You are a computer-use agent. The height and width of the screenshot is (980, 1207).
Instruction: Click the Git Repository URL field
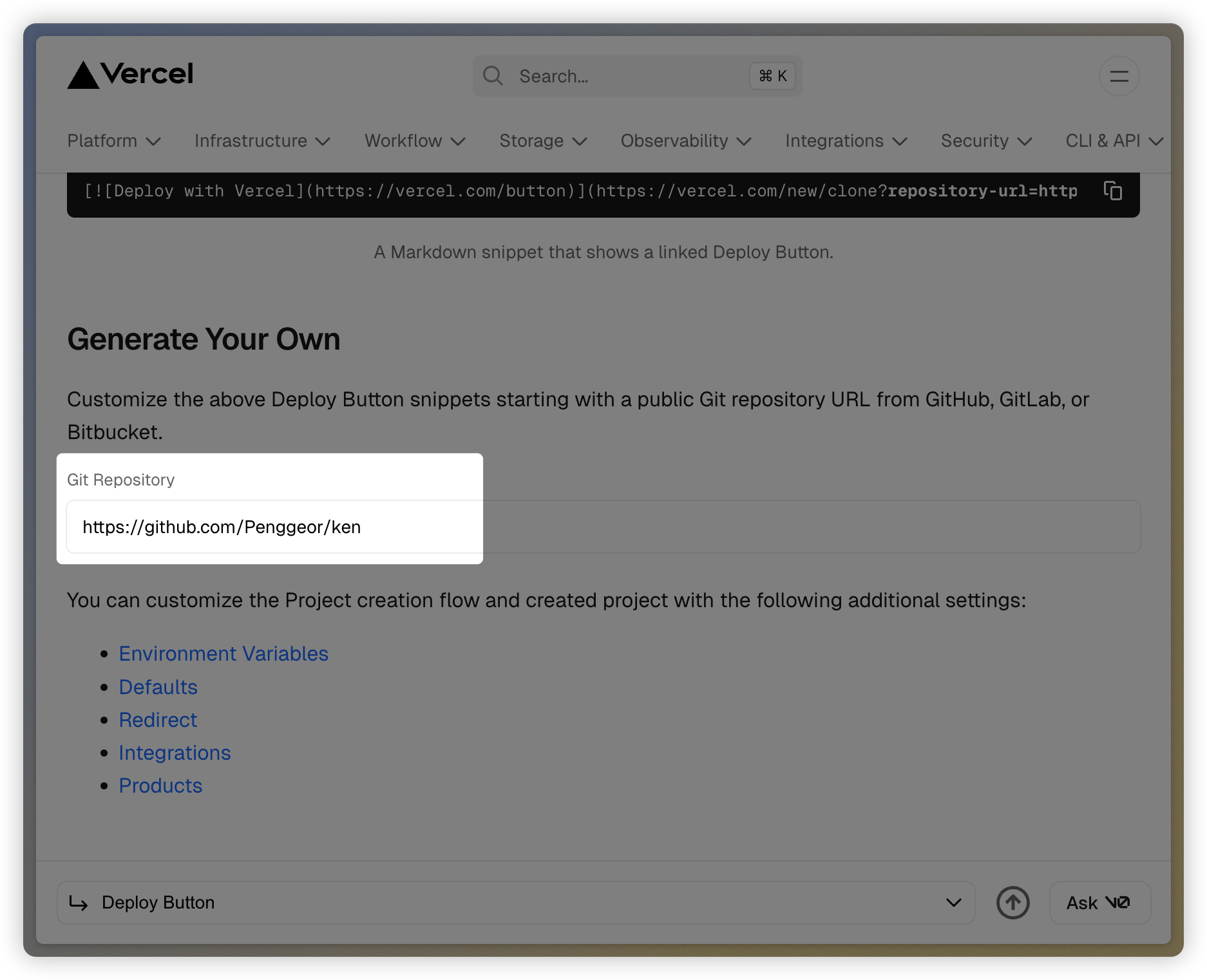603,527
